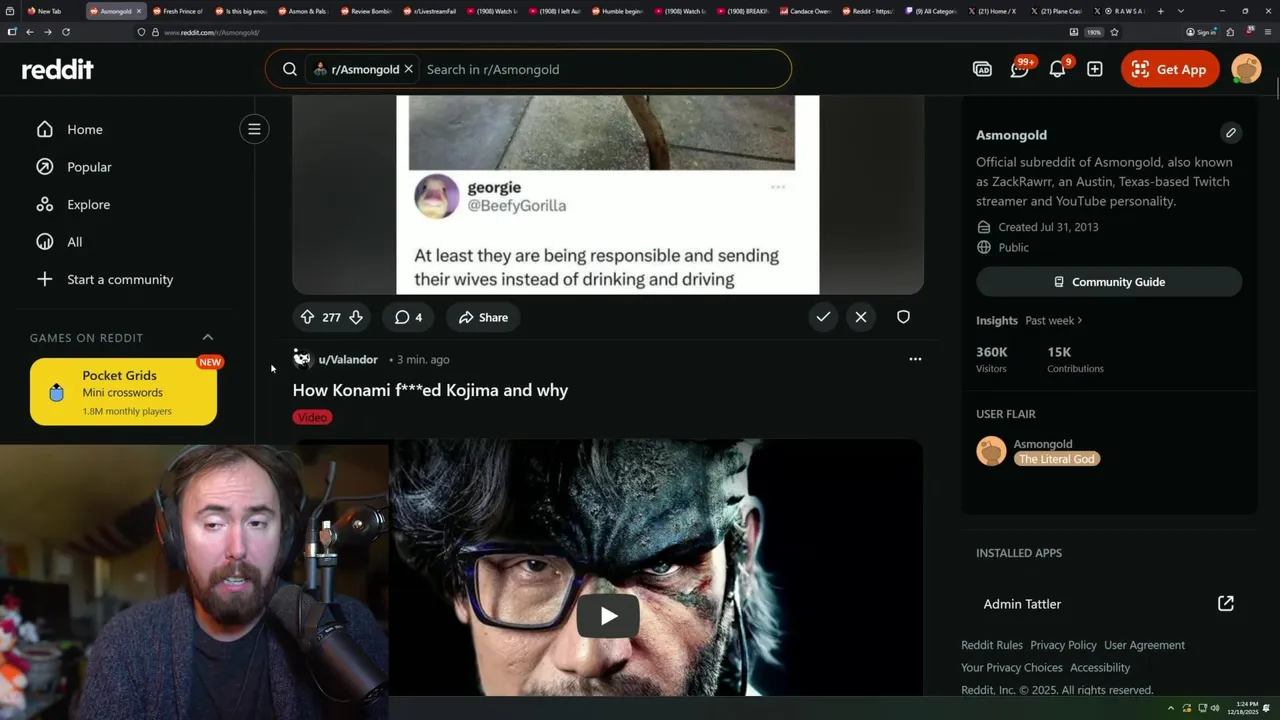Open User Agreement link
The image size is (1280, 720).
click(1144, 645)
